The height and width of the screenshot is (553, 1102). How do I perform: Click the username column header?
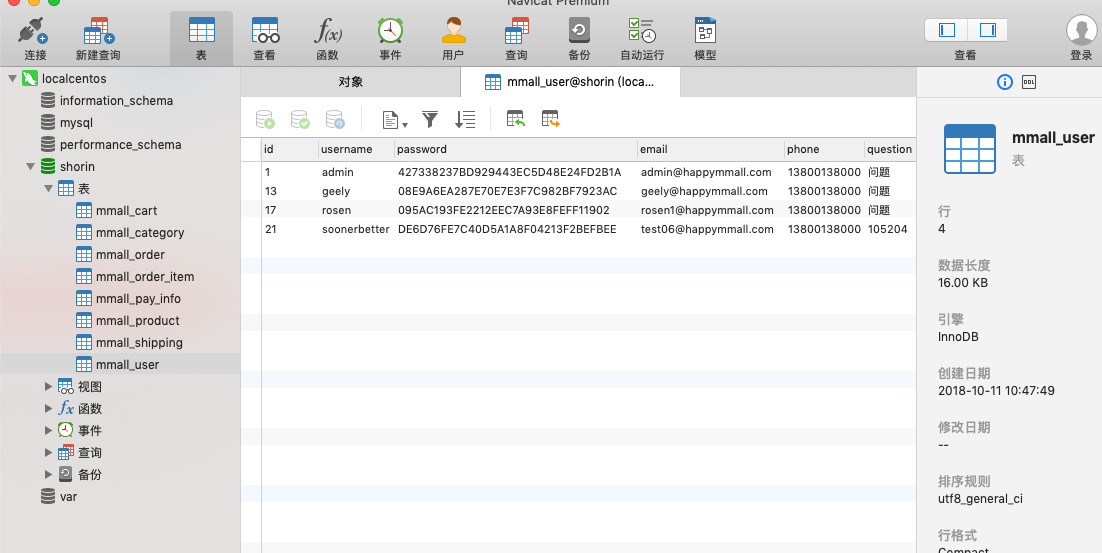(x=355, y=149)
